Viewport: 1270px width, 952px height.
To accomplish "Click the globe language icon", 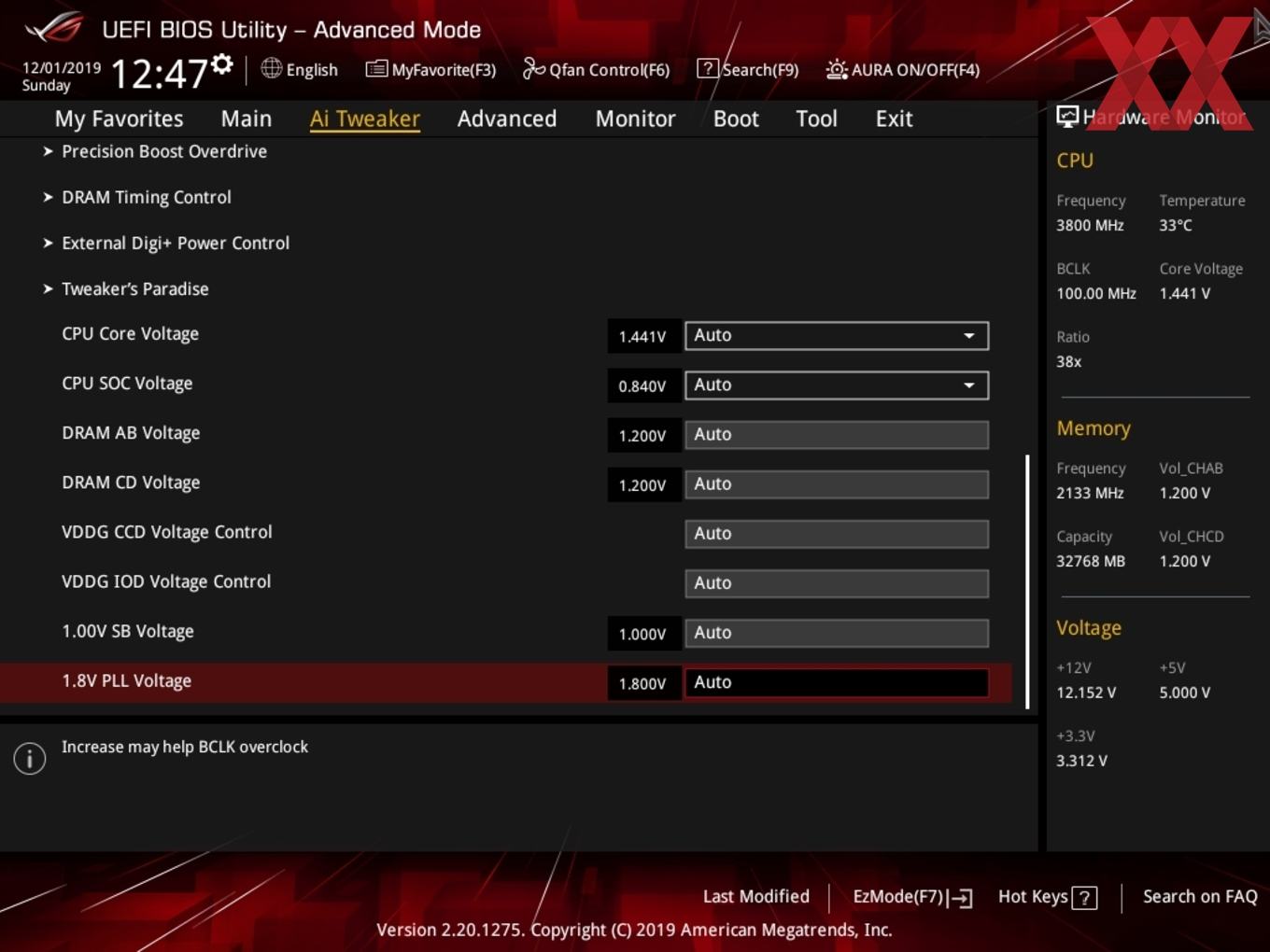I will pos(271,68).
